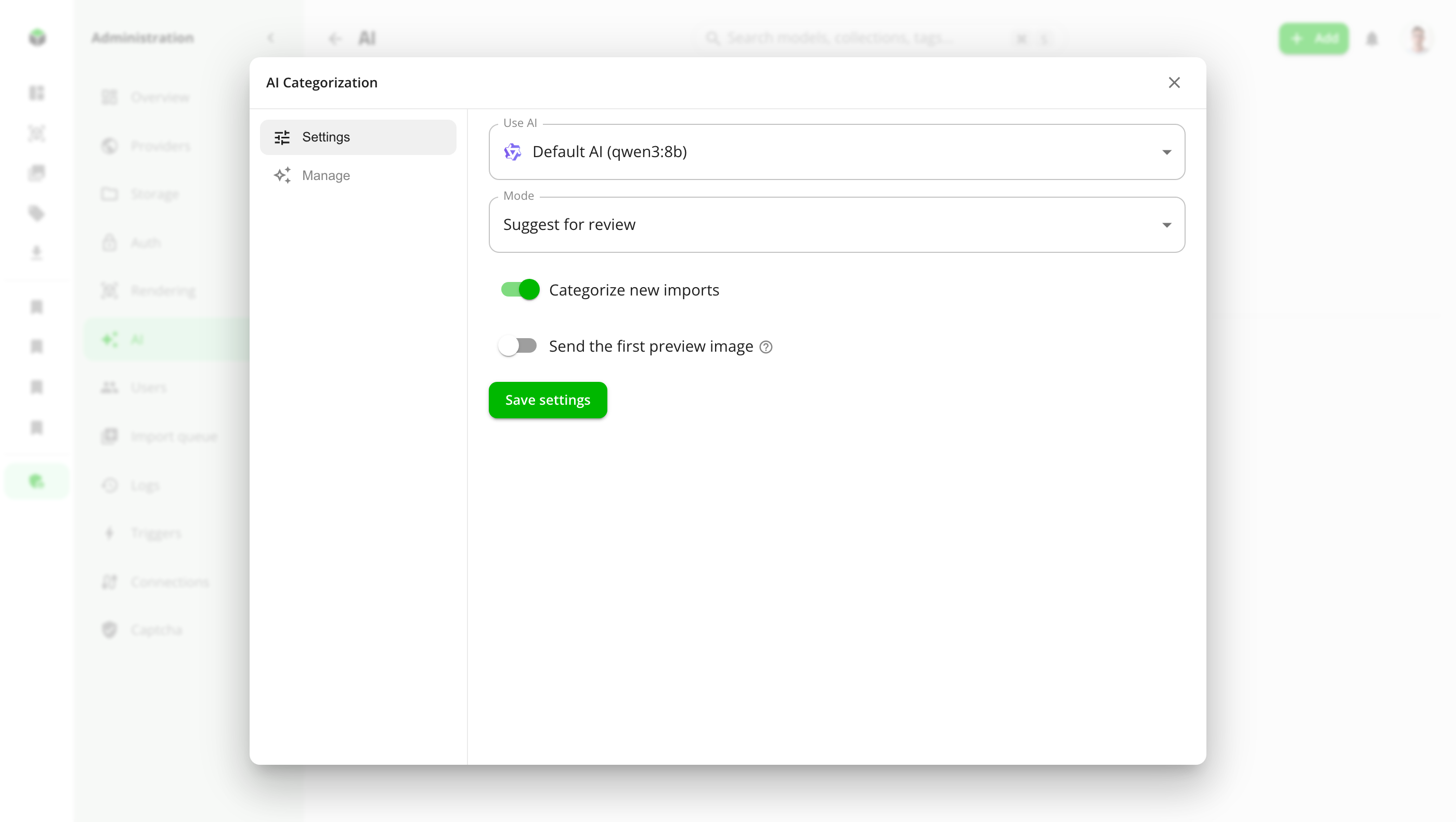Open the notifications bell icon
This screenshot has height=822, width=1456.
(x=1372, y=38)
